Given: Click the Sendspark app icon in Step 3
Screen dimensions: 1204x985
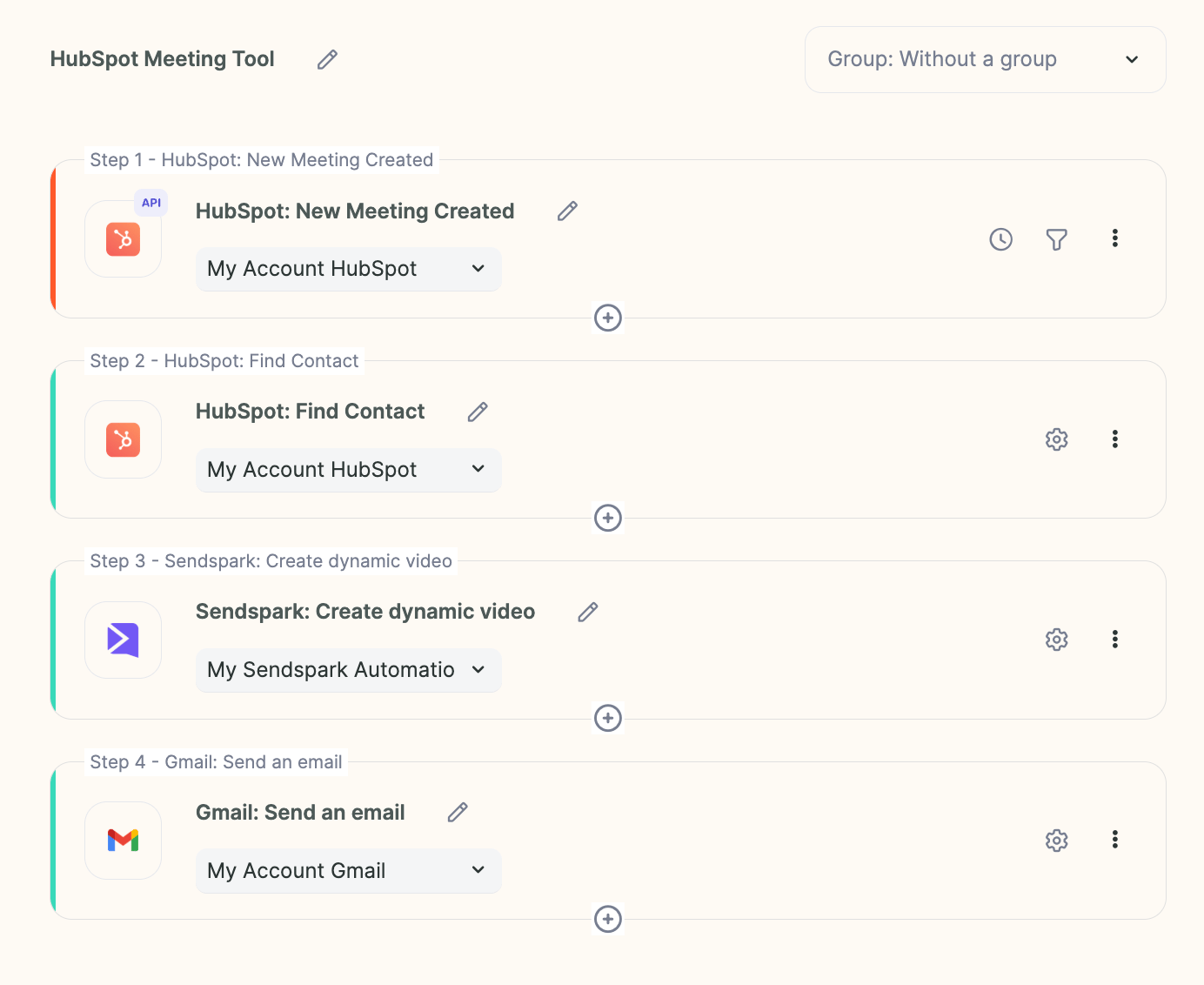Looking at the screenshot, I should [x=124, y=640].
